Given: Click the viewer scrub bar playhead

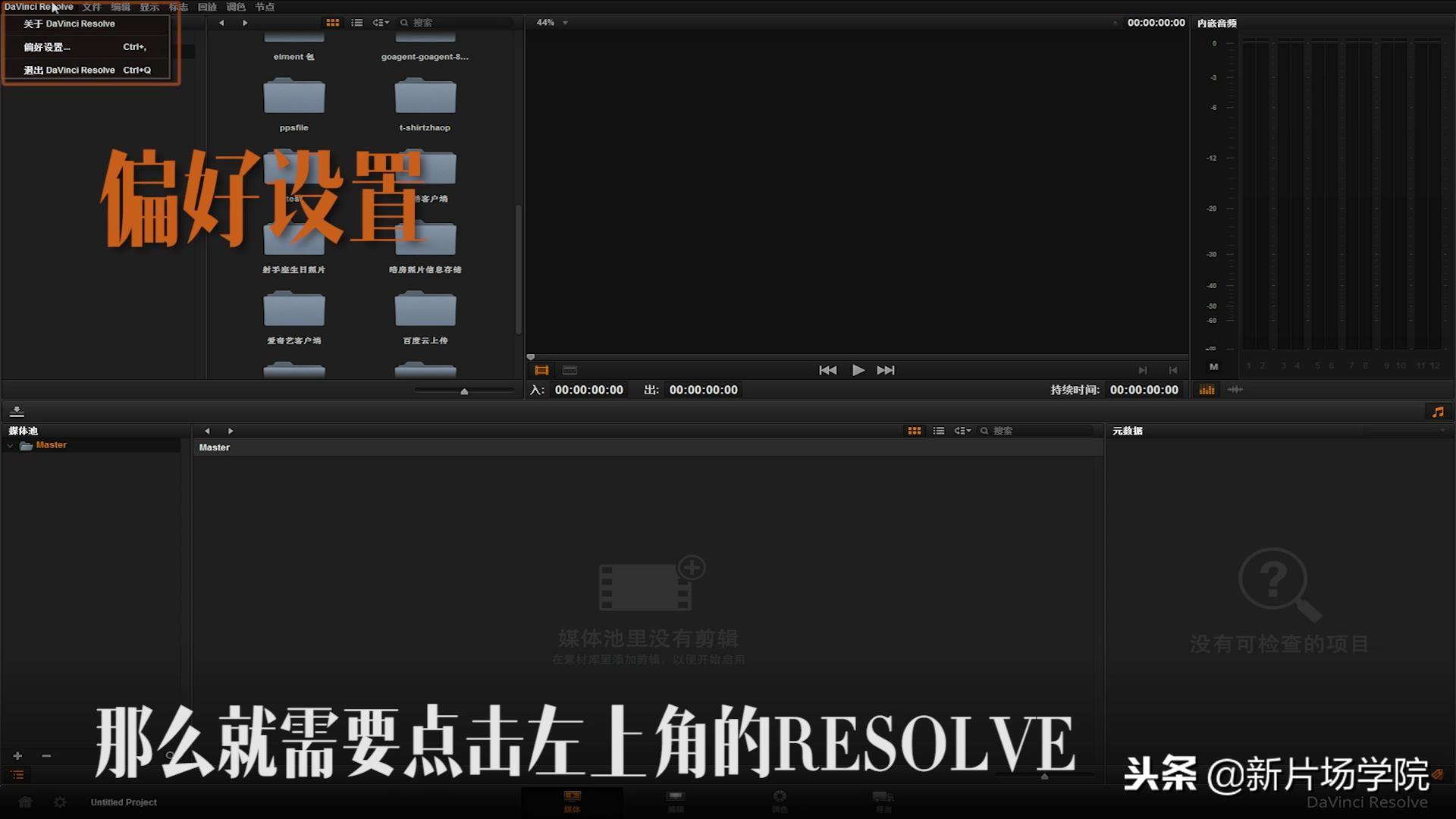Looking at the screenshot, I should (531, 356).
